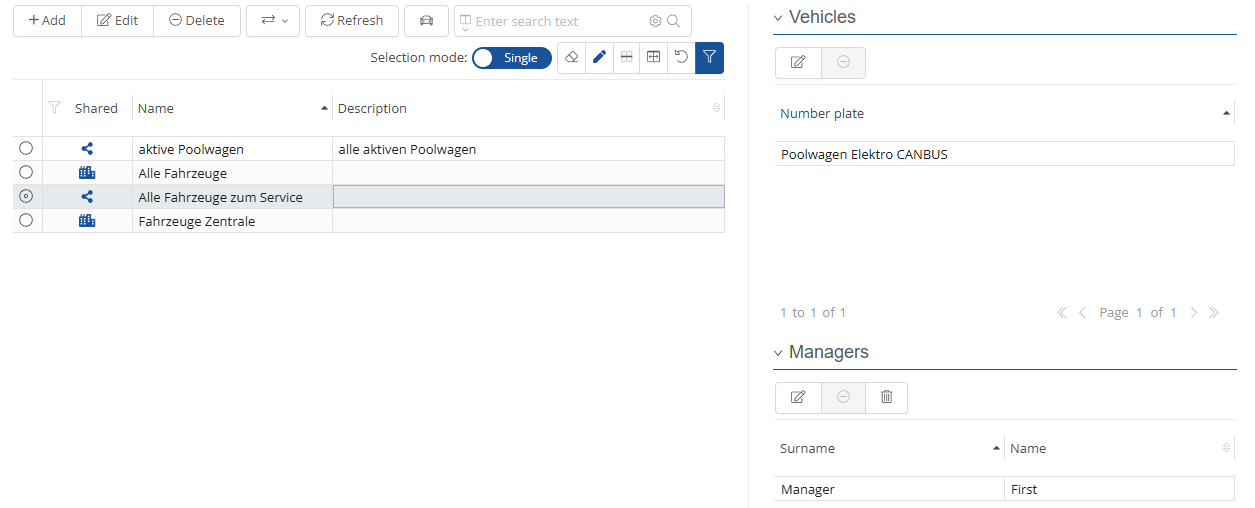Click into the search text field

tap(555, 21)
